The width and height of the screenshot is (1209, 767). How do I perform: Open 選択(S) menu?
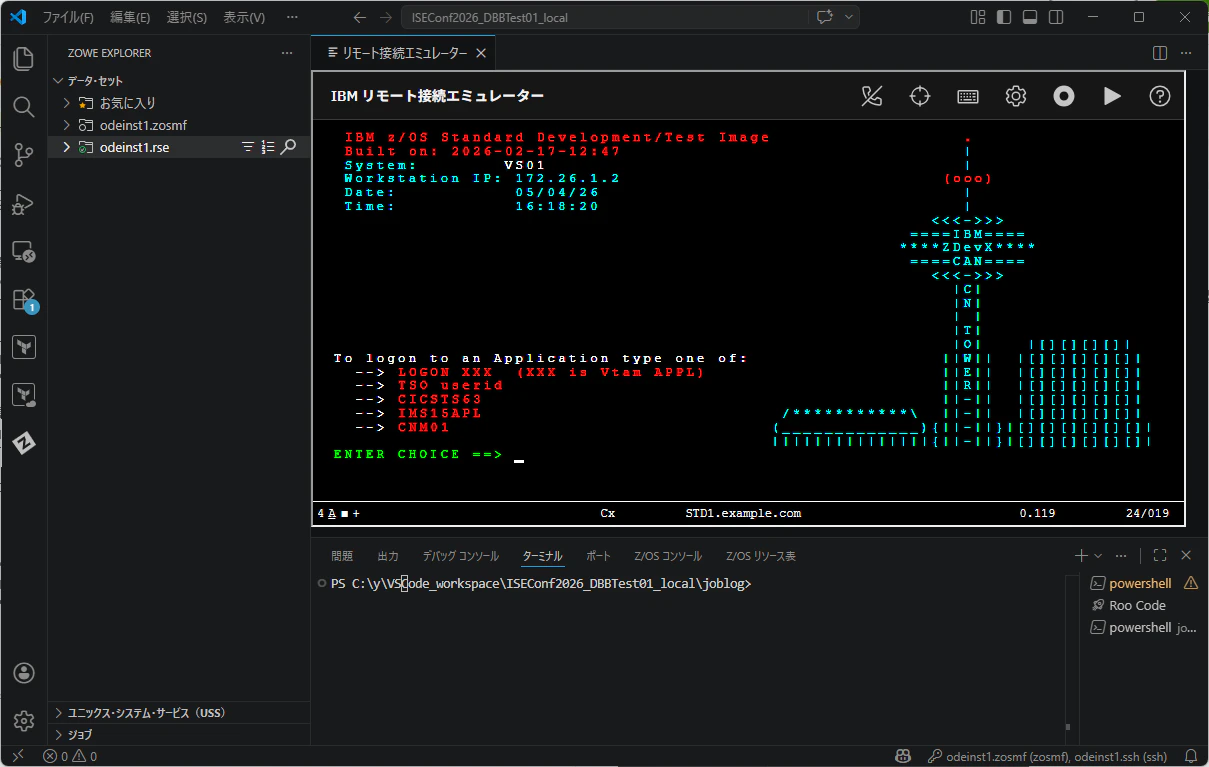(187, 17)
